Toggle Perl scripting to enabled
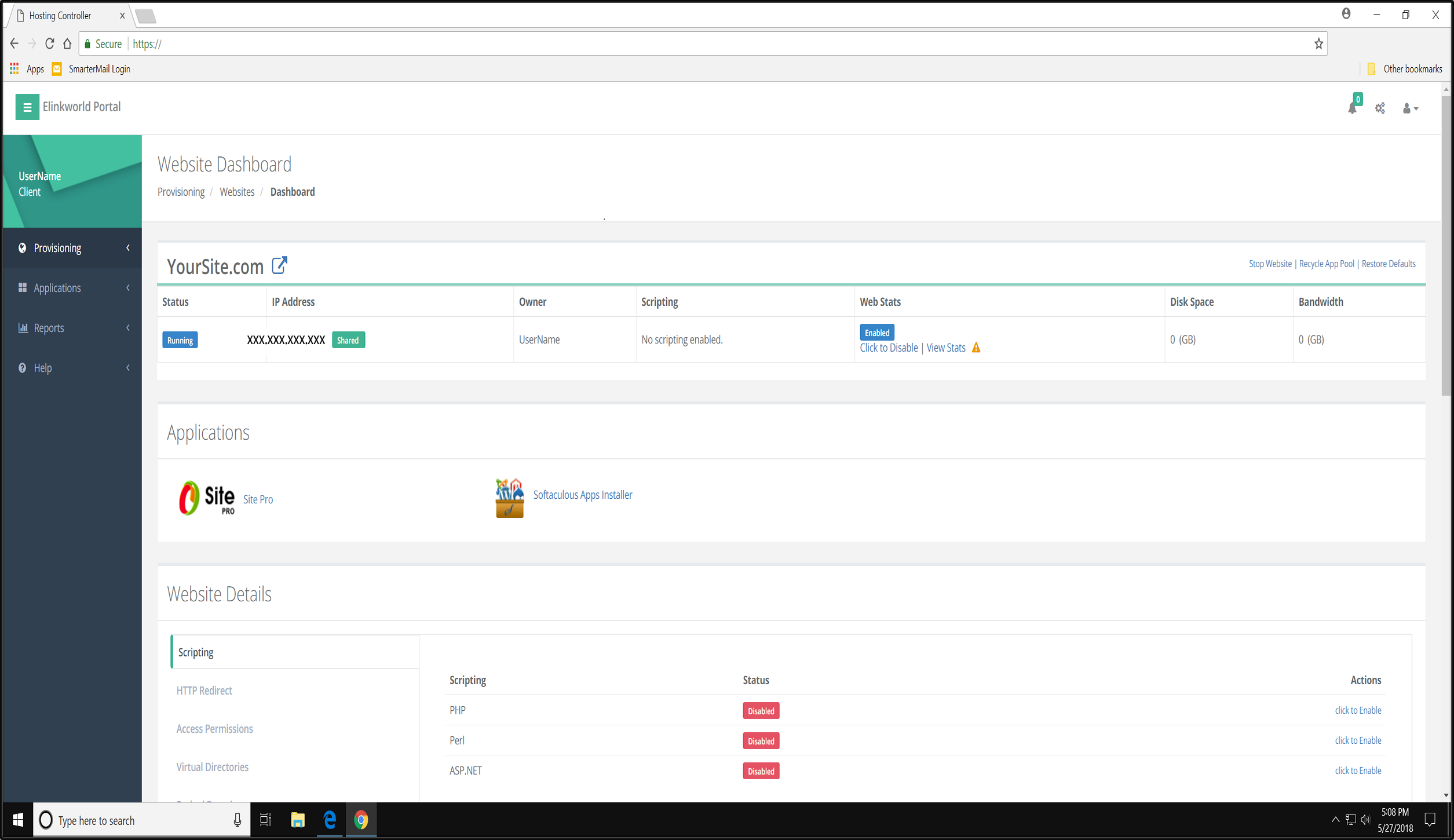The width and height of the screenshot is (1454, 840). click(x=1358, y=740)
